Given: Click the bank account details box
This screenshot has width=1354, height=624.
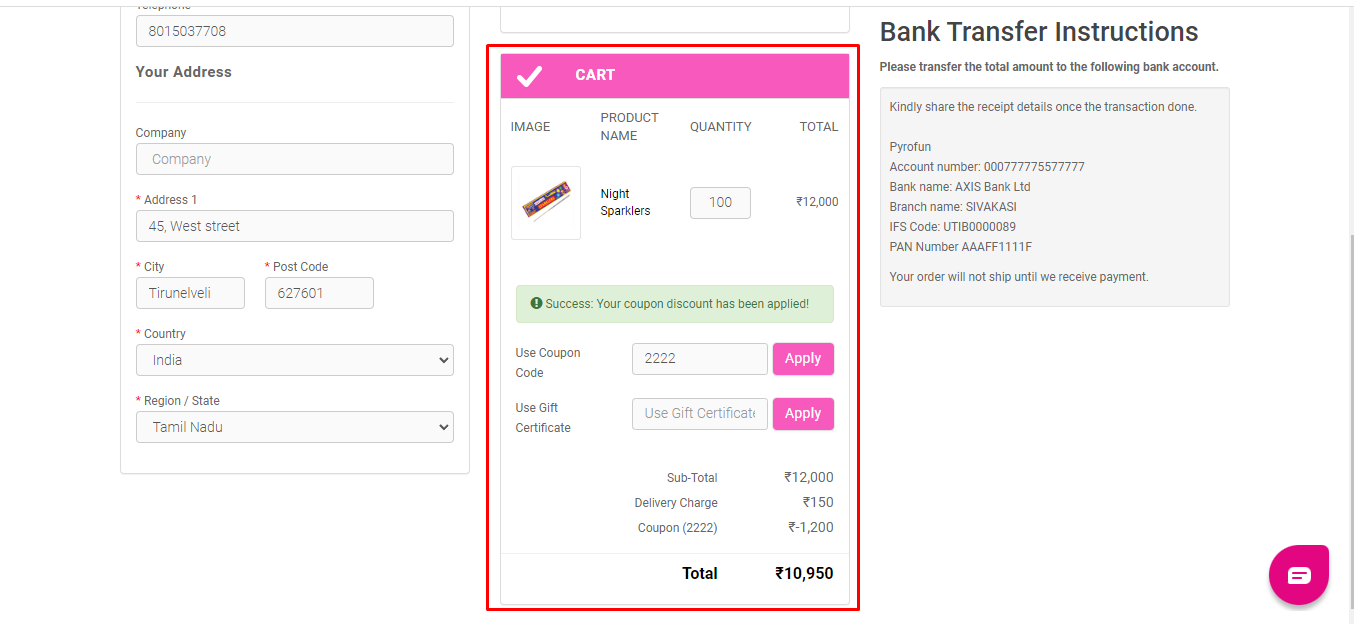Looking at the screenshot, I should coord(1055,197).
